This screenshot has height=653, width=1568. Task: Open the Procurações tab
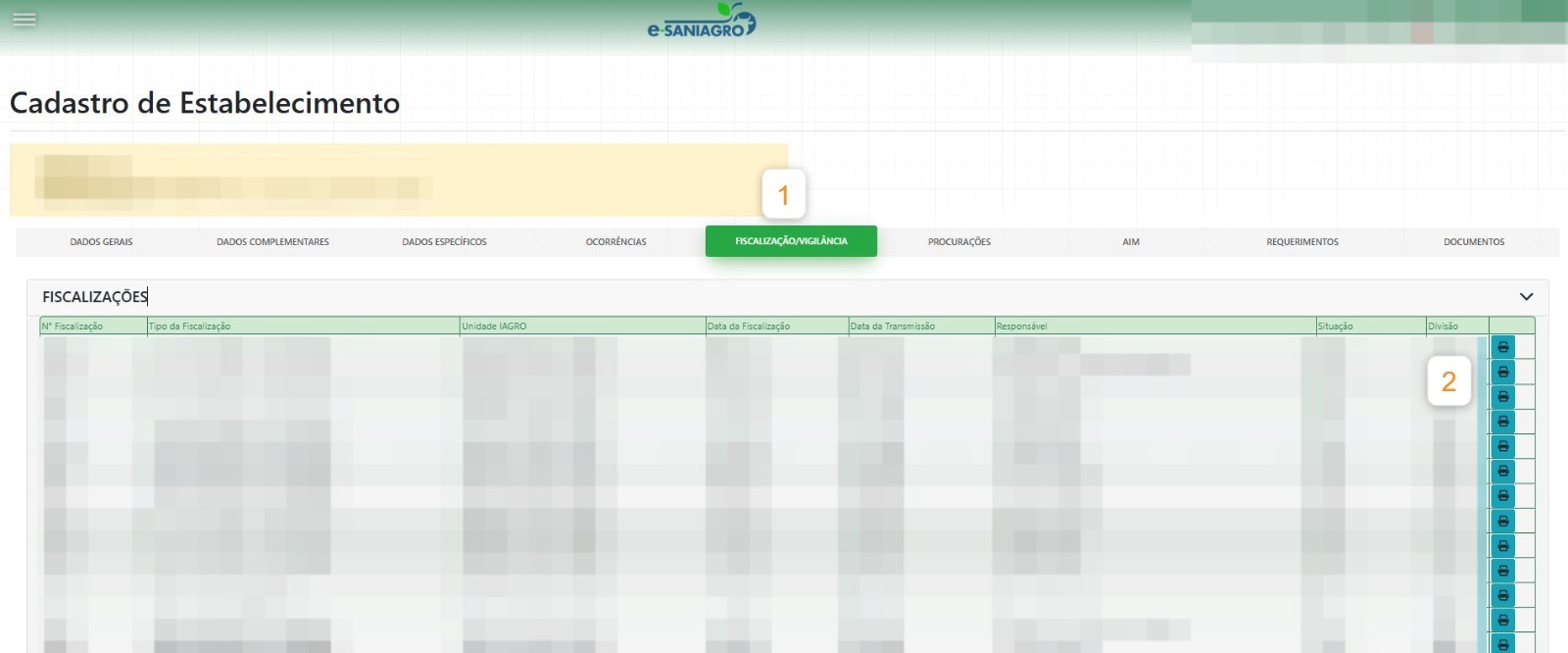[x=958, y=242]
